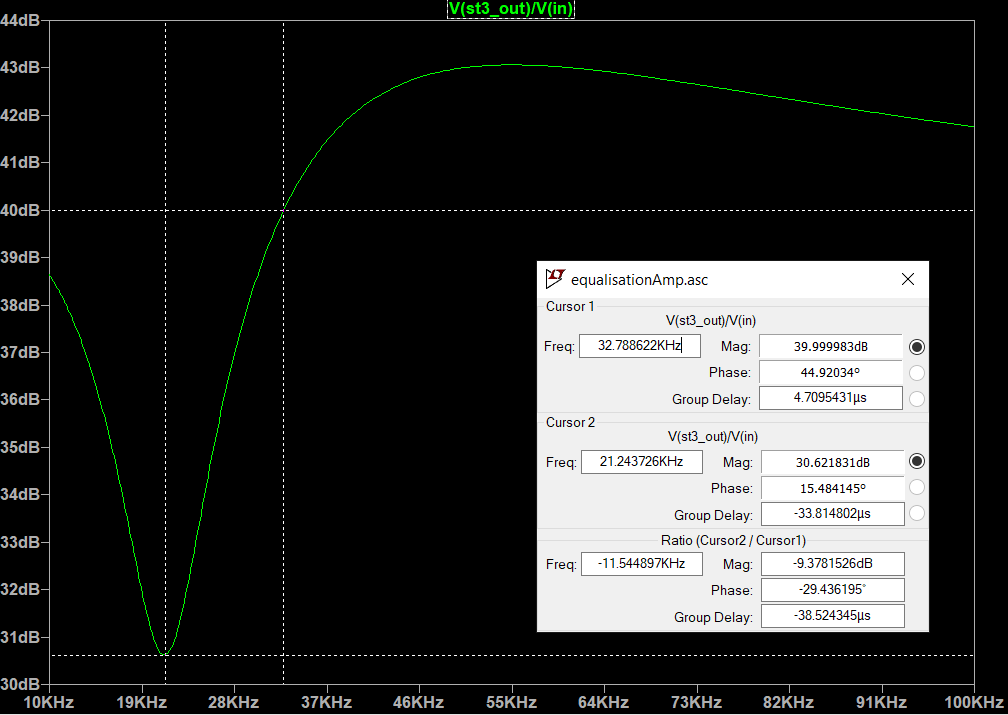
Task: Click the Cursor 1 Mag value field
Action: pos(830,346)
